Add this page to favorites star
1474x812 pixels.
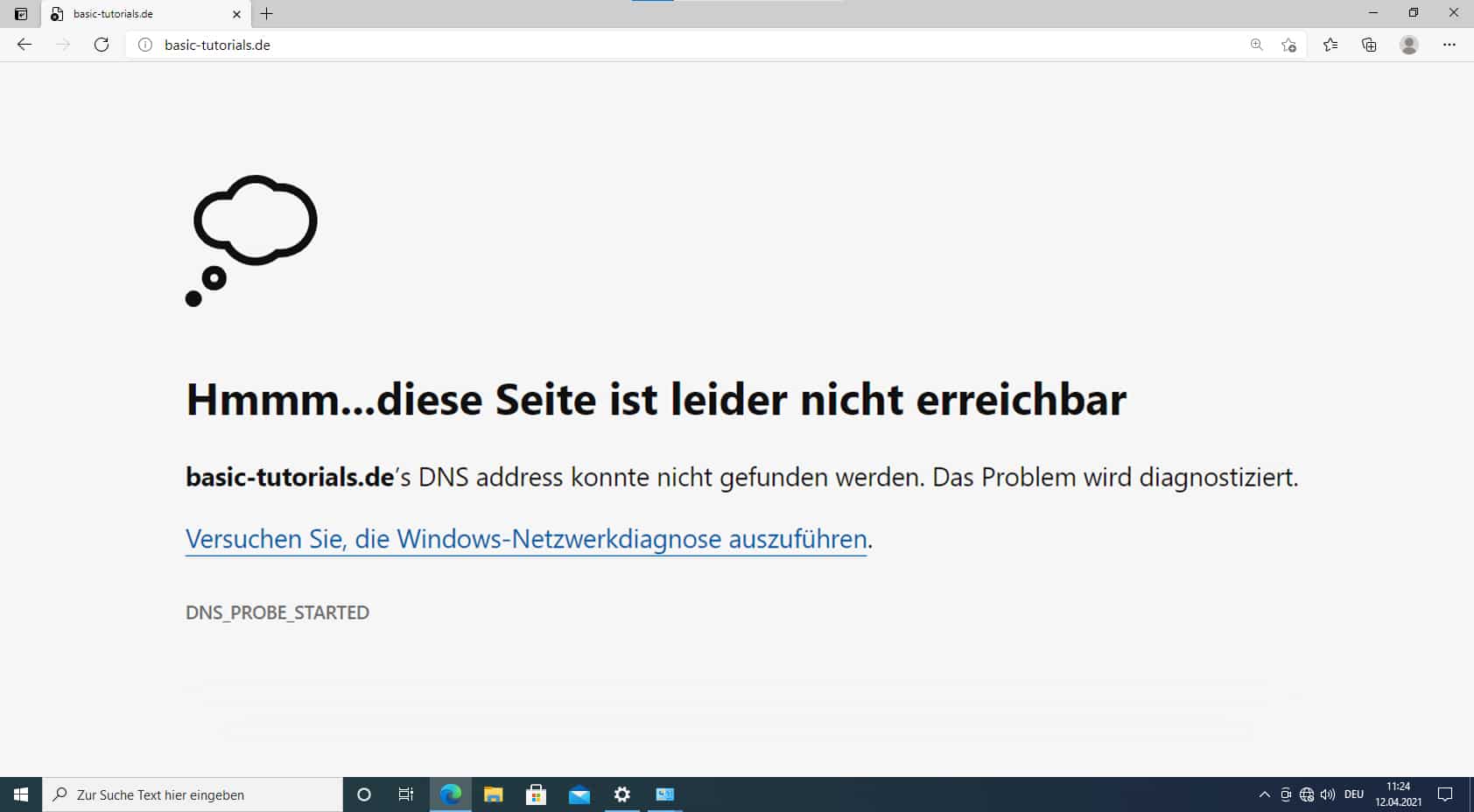click(x=1288, y=45)
